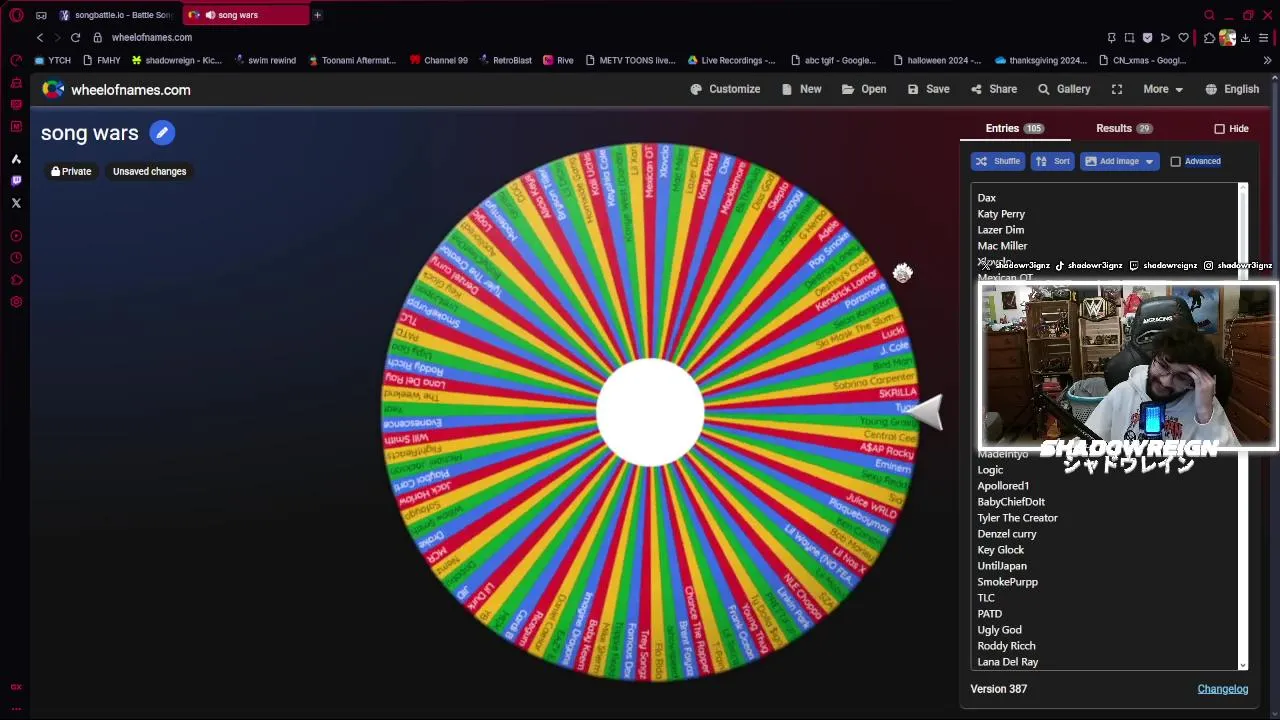The image size is (1280, 720).
Task: Open the Customize palette option
Action: coord(725,89)
